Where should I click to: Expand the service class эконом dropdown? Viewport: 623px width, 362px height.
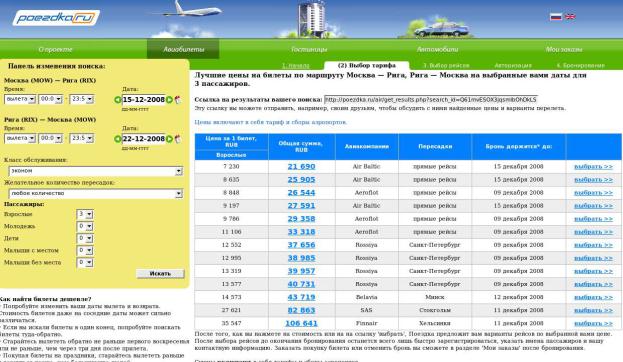[95, 171]
